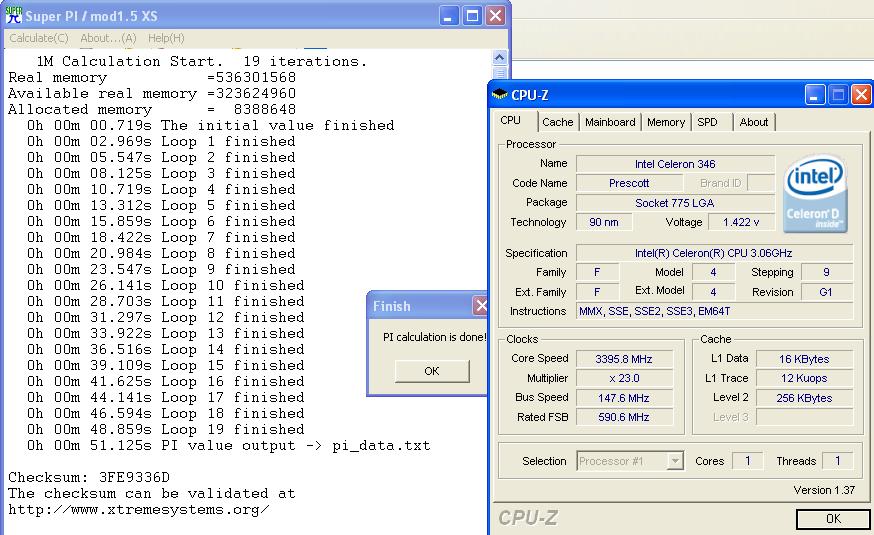The image size is (874, 535).
Task: Open the Calculate menu in Super PI
Action: coord(38,38)
